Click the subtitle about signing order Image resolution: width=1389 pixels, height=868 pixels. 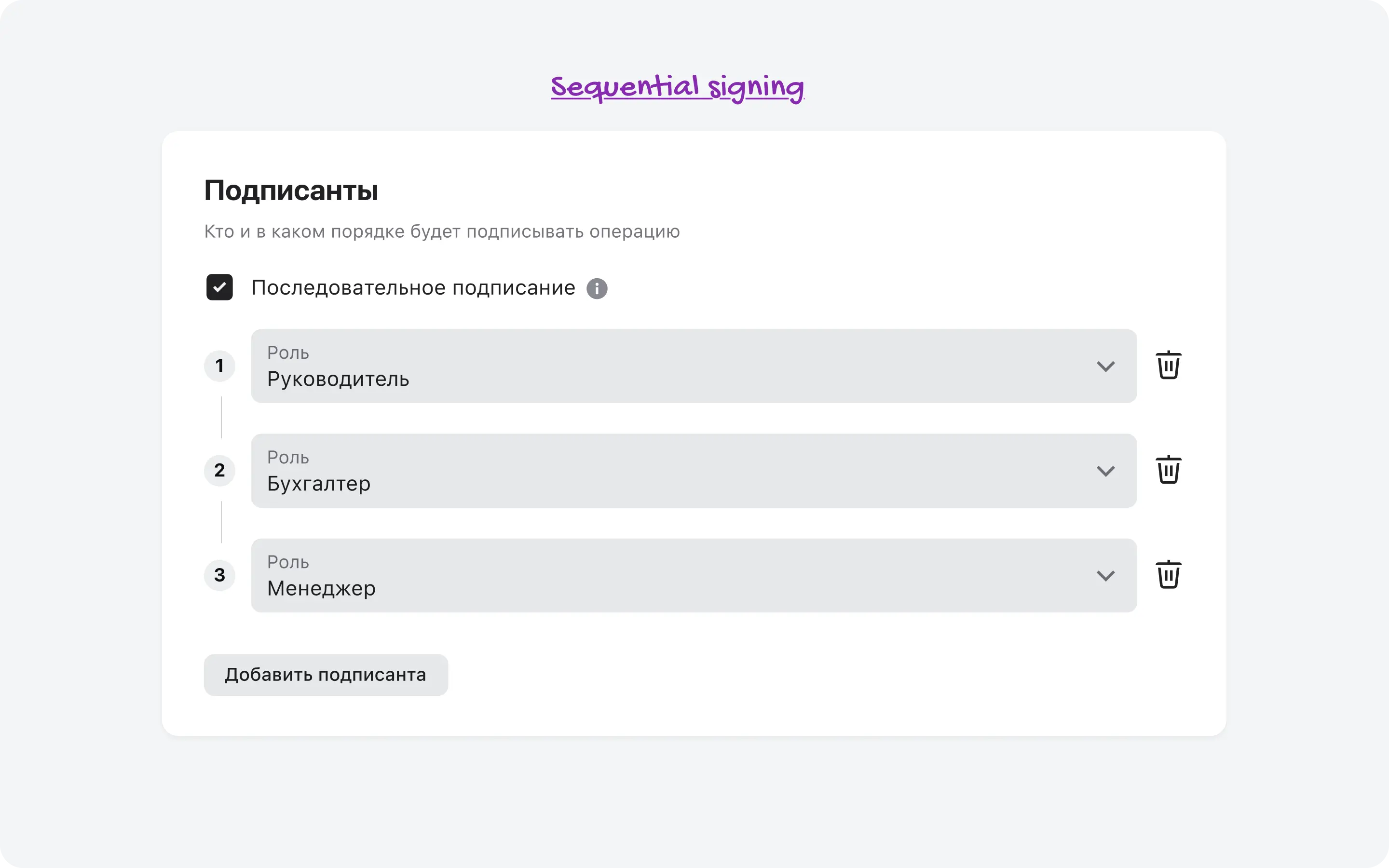[x=442, y=231]
